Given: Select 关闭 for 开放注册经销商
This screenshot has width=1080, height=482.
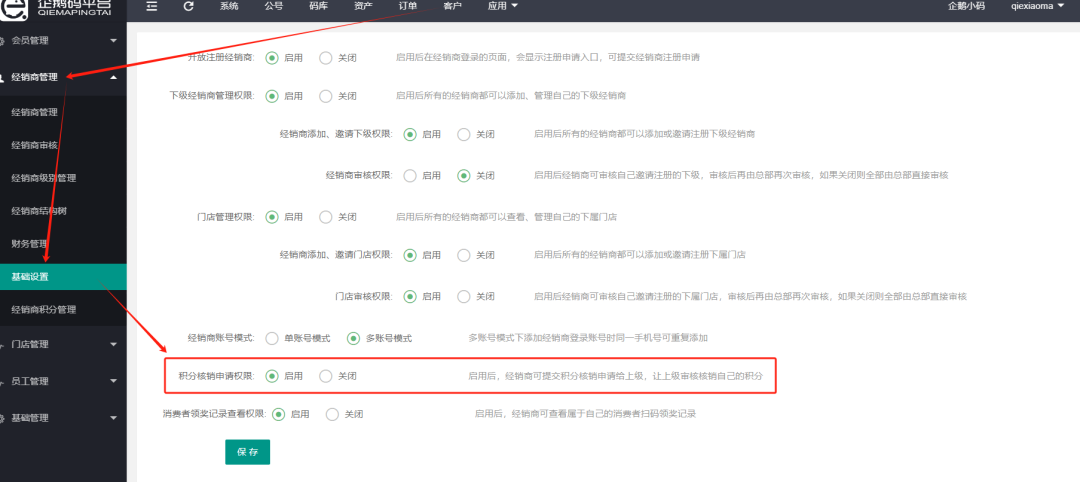Looking at the screenshot, I should (x=326, y=58).
